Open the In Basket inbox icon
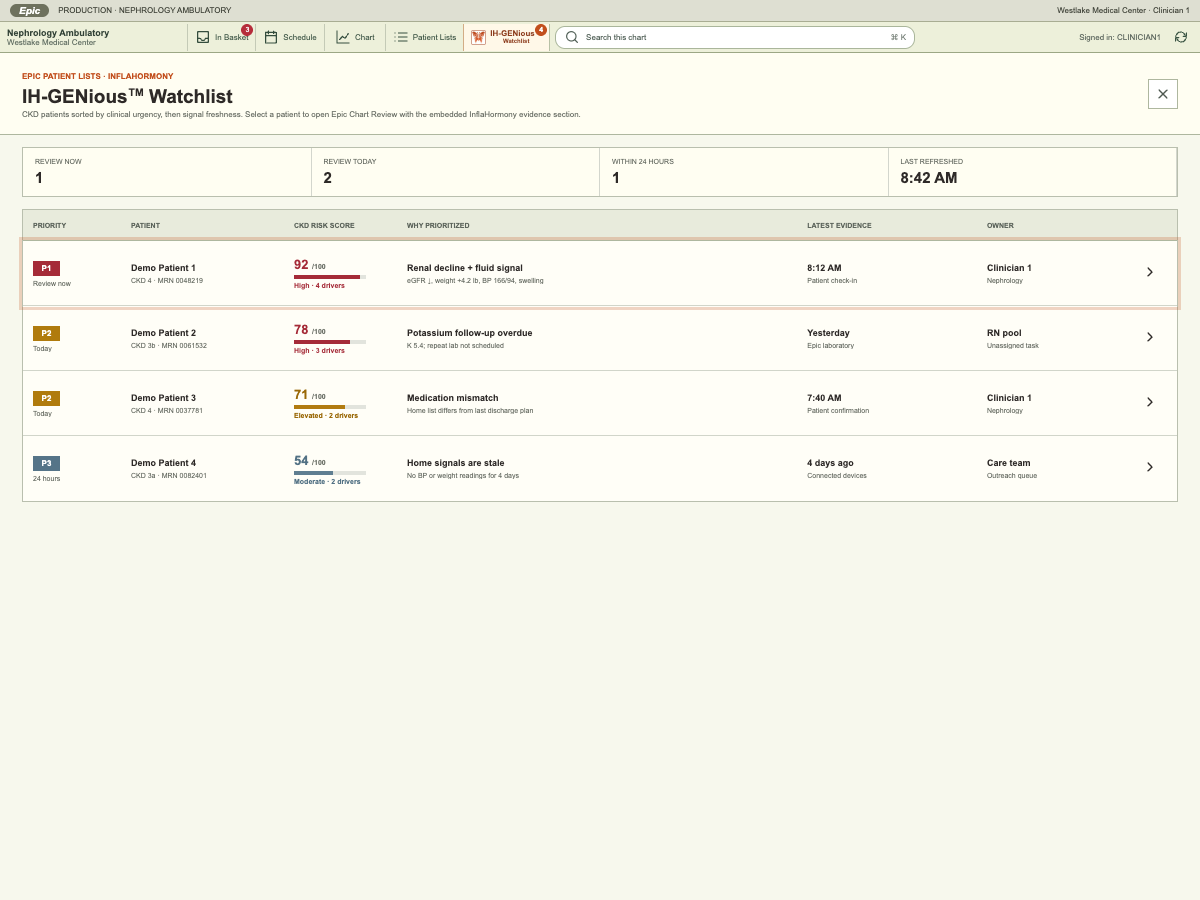 203,37
